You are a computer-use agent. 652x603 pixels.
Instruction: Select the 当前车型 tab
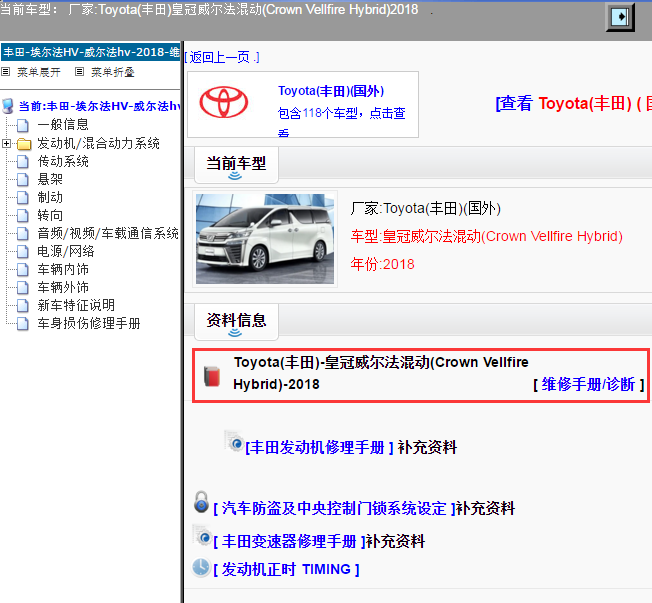(x=236, y=165)
